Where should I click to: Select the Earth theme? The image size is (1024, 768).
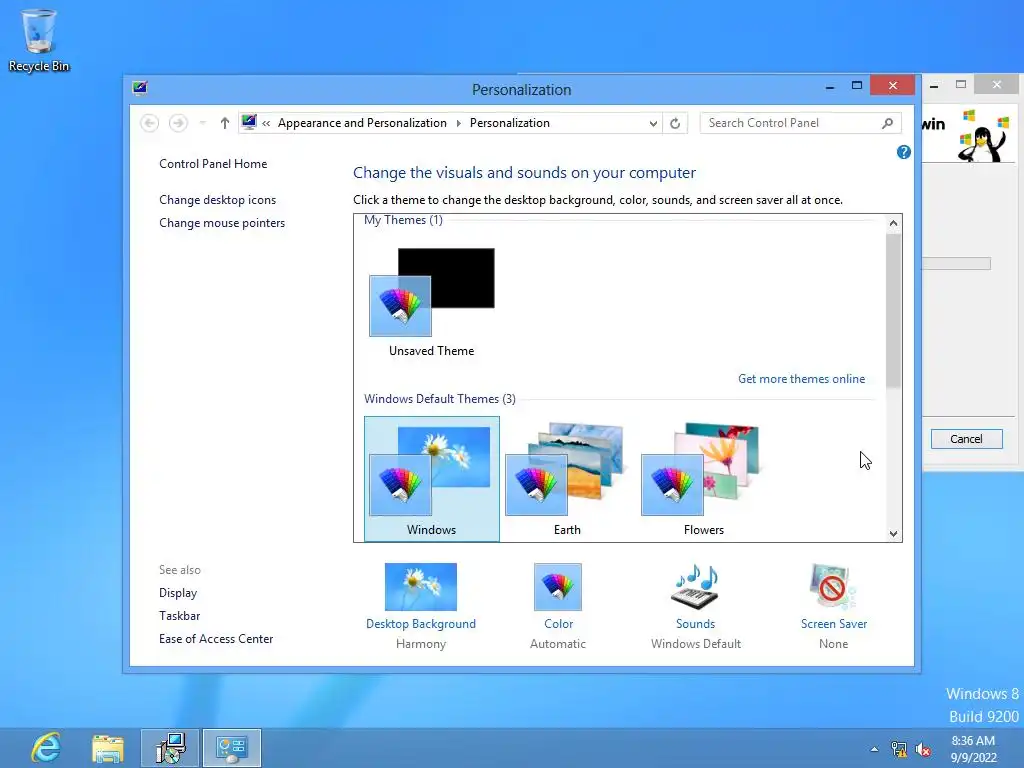pyautogui.click(x=567, y=479)
